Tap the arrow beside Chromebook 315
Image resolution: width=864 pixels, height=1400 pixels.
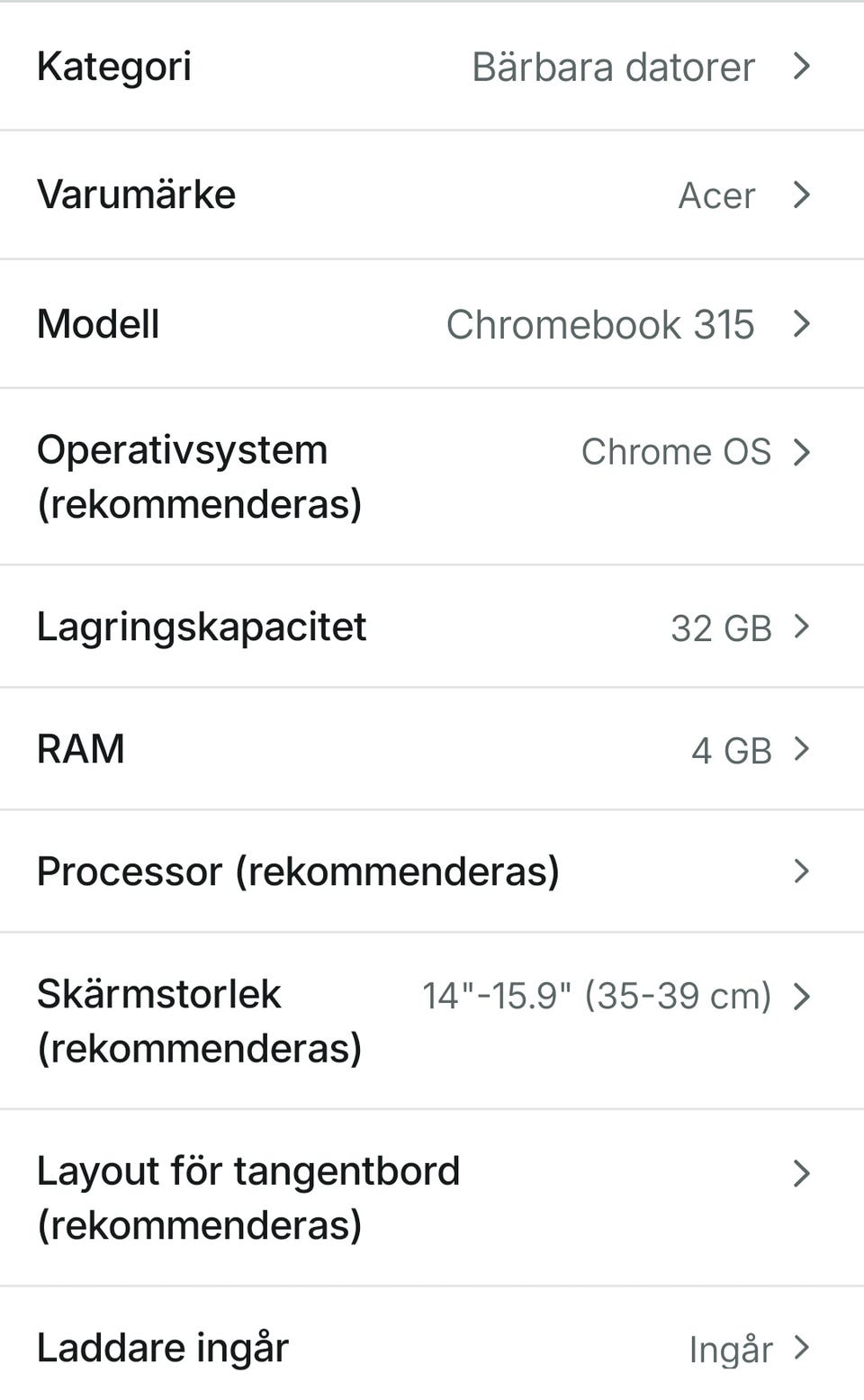tap(801, 324)
